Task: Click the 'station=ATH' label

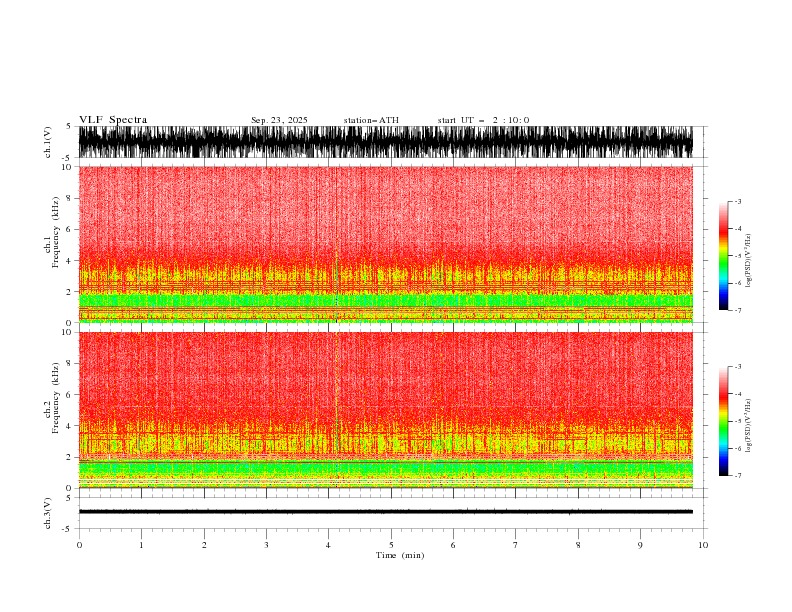Action: point(371,120)
